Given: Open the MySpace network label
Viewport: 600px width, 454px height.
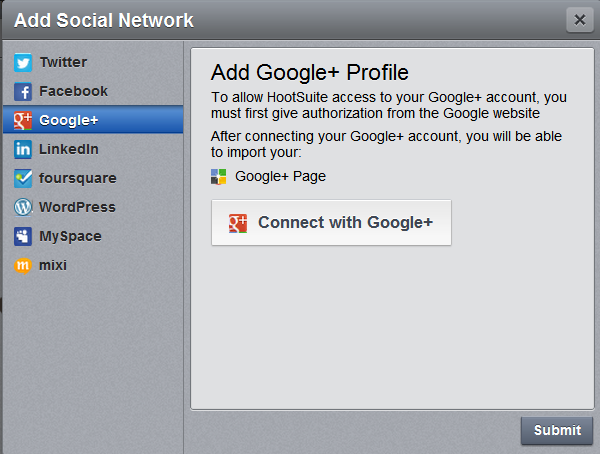Looking at the screenshot, I should point(71,236).
